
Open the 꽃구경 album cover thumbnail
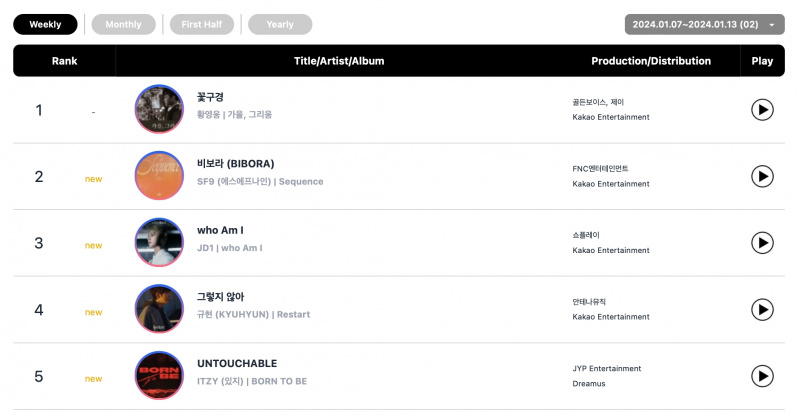coord(159,109)
